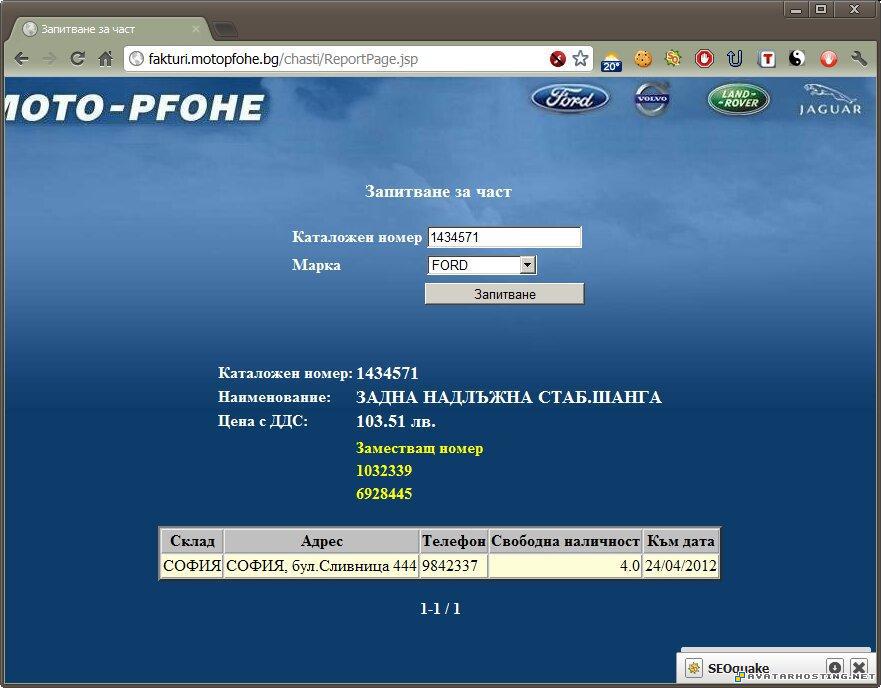Screen dimensions: 881x688
Task: Click the Каталожен номер input field
Action: pyautogui.click(x=504, y=237)
